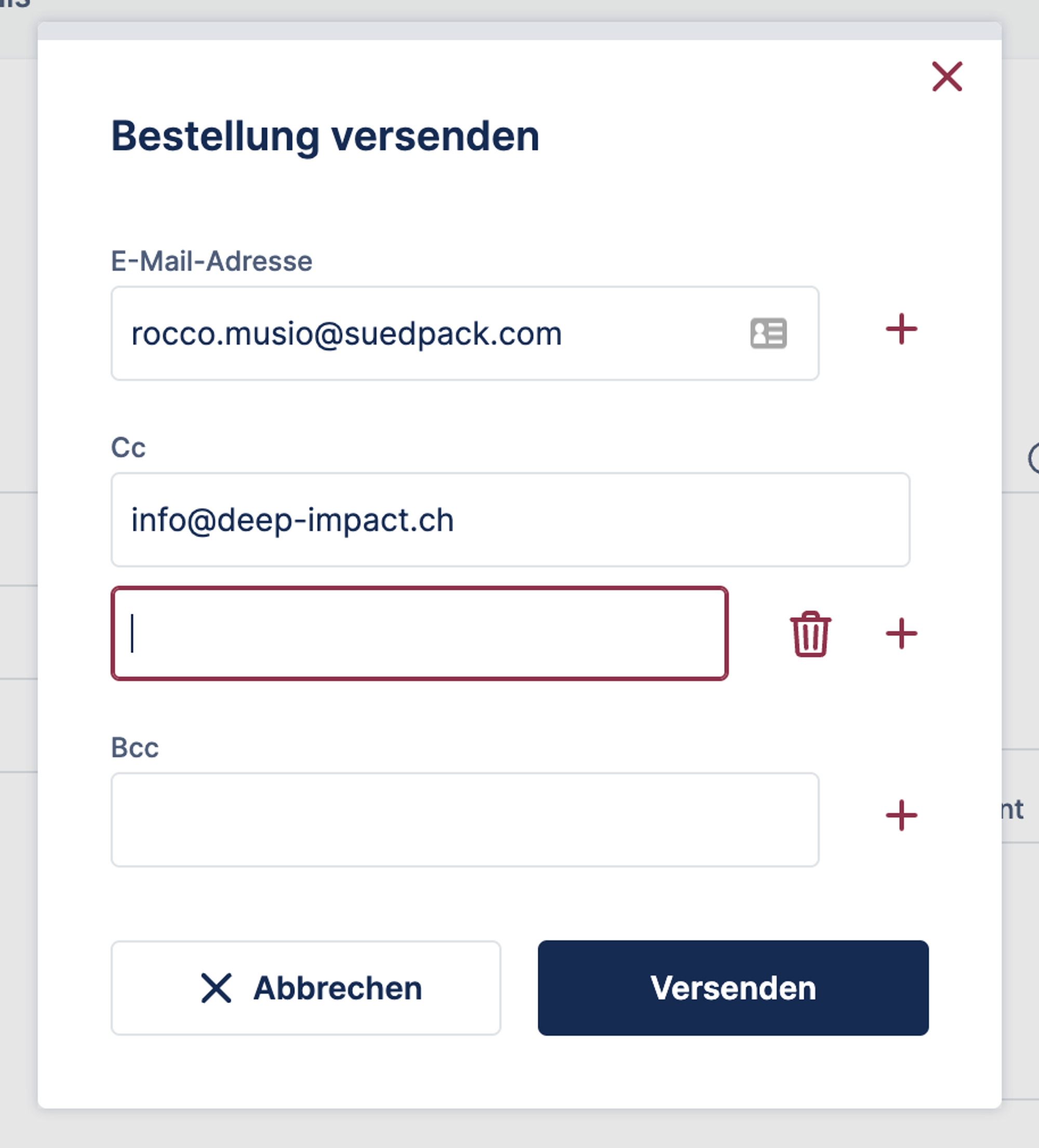Screen dimensions: 1039x1148
Task: Click the X icon inside Abbrechen button
Action: tap(217, 988)
